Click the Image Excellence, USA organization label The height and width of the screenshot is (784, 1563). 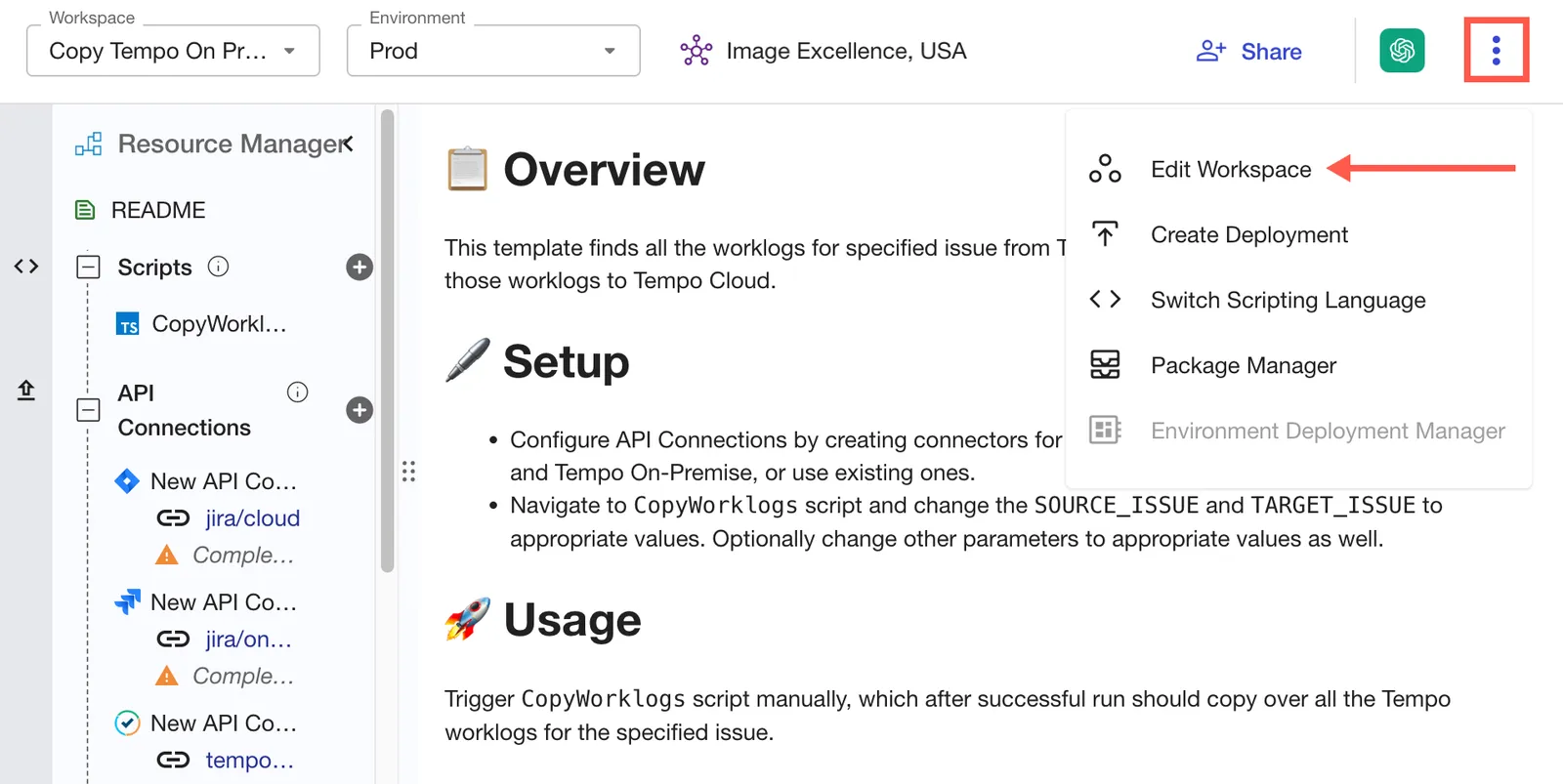(846, 51)
